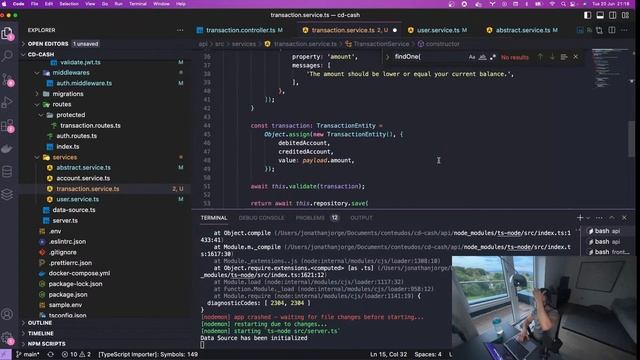Switch to user.service.ts editor tab
This screenshot has height=360, width=640.
[x=437, y=30]
